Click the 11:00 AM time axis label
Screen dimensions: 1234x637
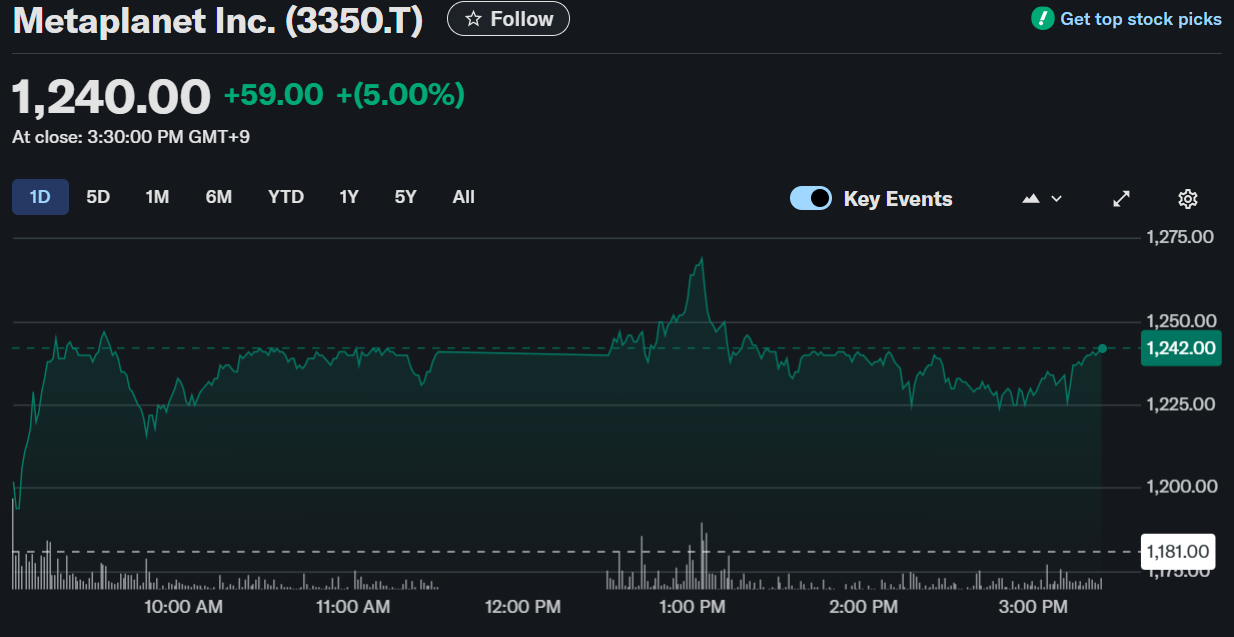[x=351, y=607]
